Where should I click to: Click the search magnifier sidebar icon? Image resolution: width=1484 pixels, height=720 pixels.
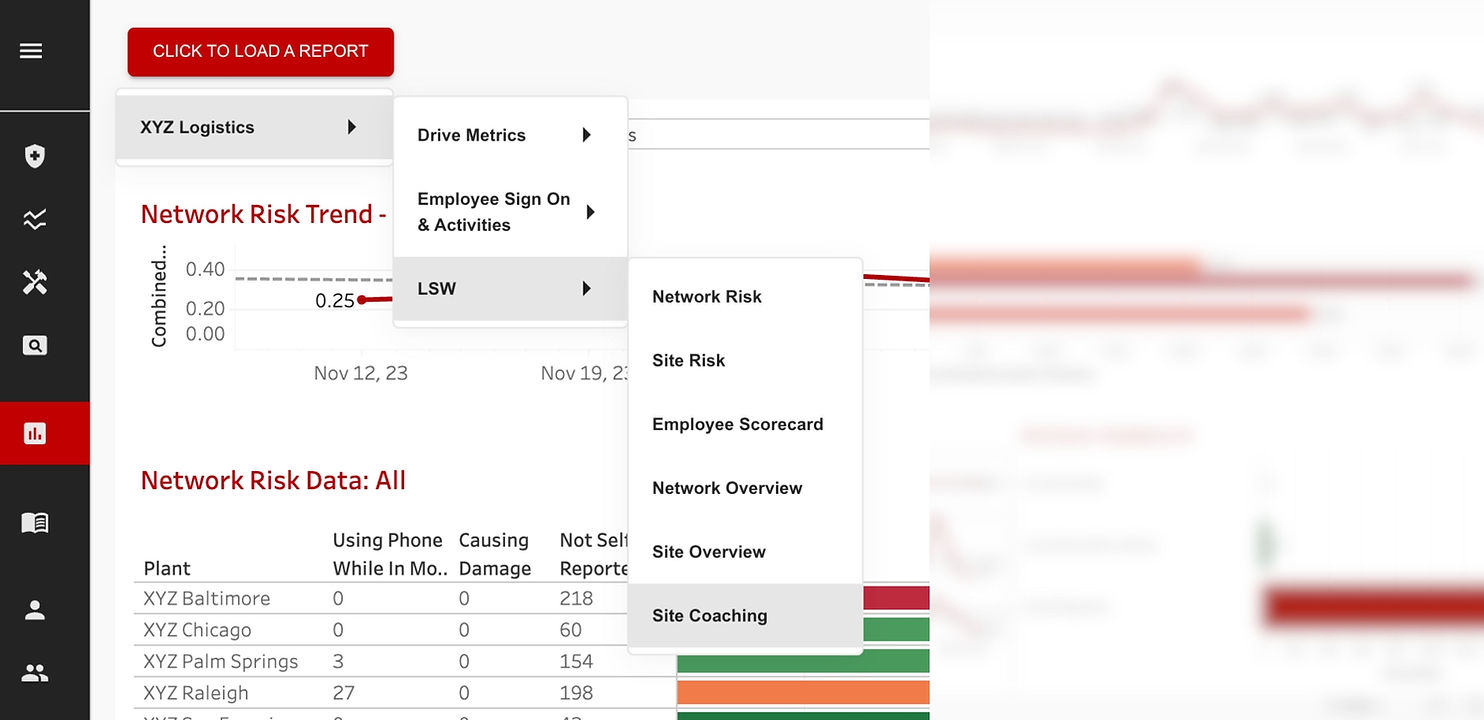click(x=35, y=346)
